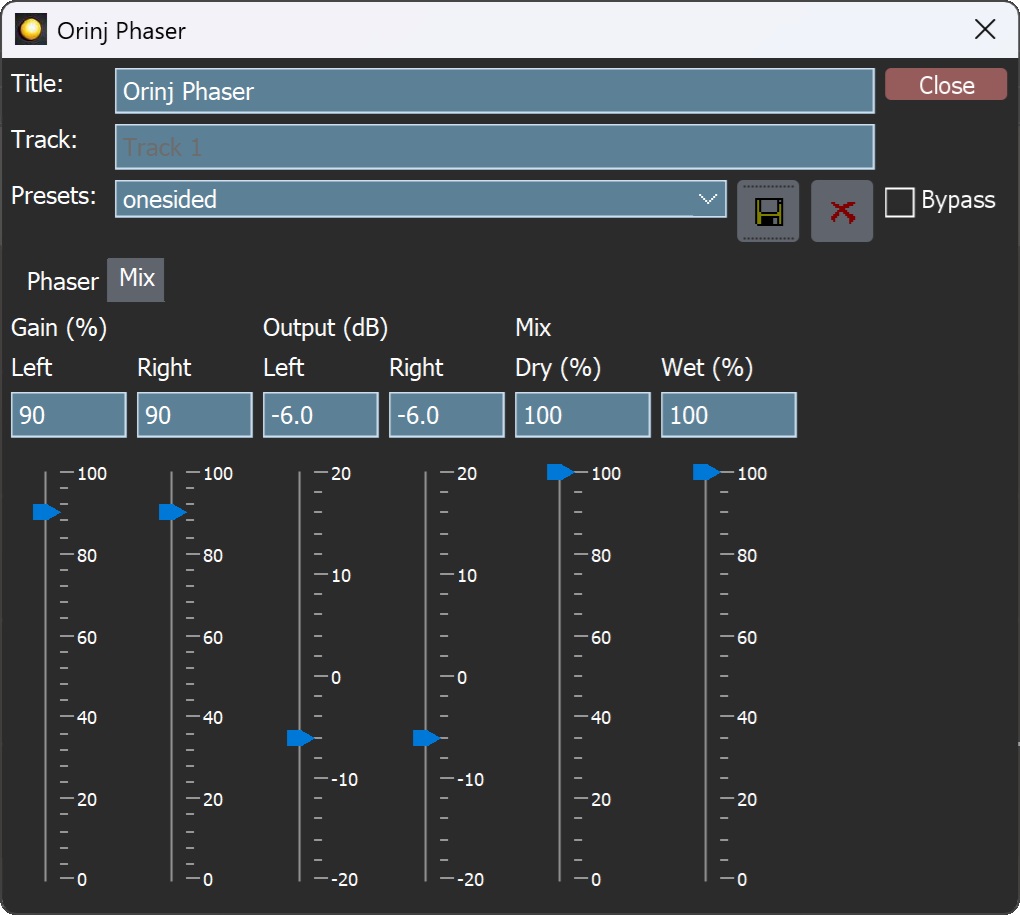Delete preset using the red X icon
This screenshot has height=915, width=1020.
(842, 211)
